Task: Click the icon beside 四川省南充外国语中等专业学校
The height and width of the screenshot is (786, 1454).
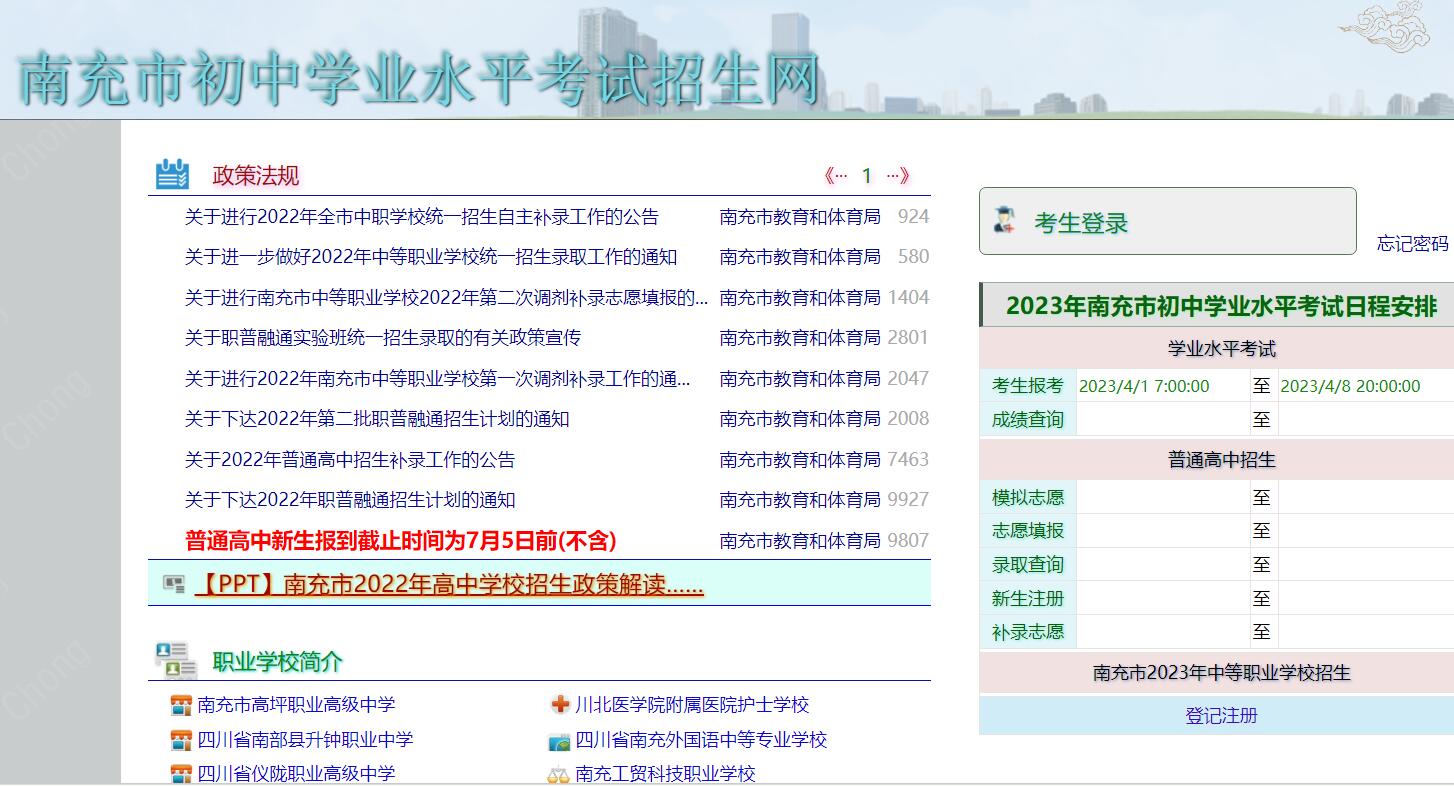Action: pyautogui.click(x=559, y=741)
